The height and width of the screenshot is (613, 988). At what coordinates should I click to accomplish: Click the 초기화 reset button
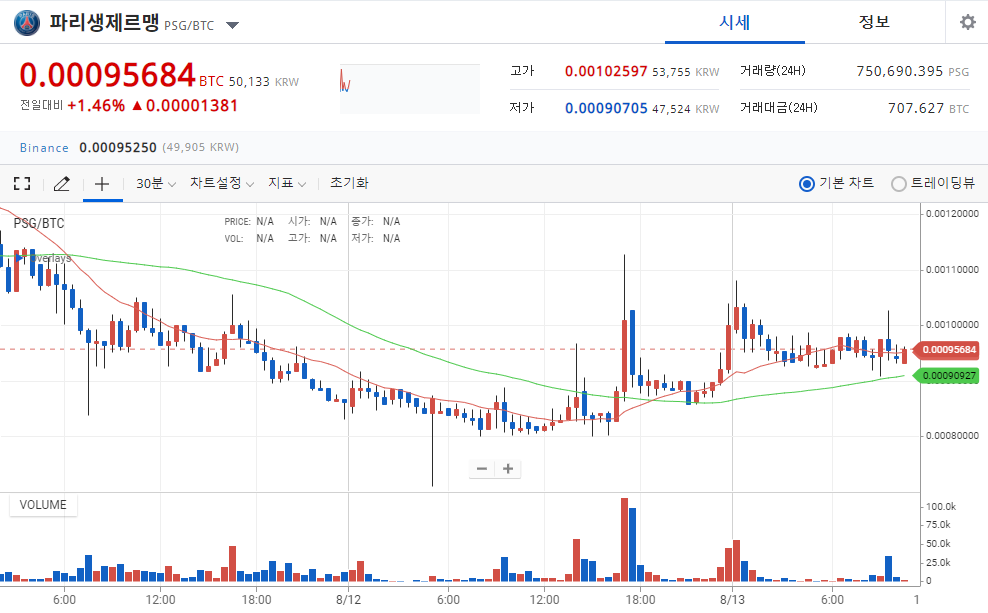coord(349,183)
